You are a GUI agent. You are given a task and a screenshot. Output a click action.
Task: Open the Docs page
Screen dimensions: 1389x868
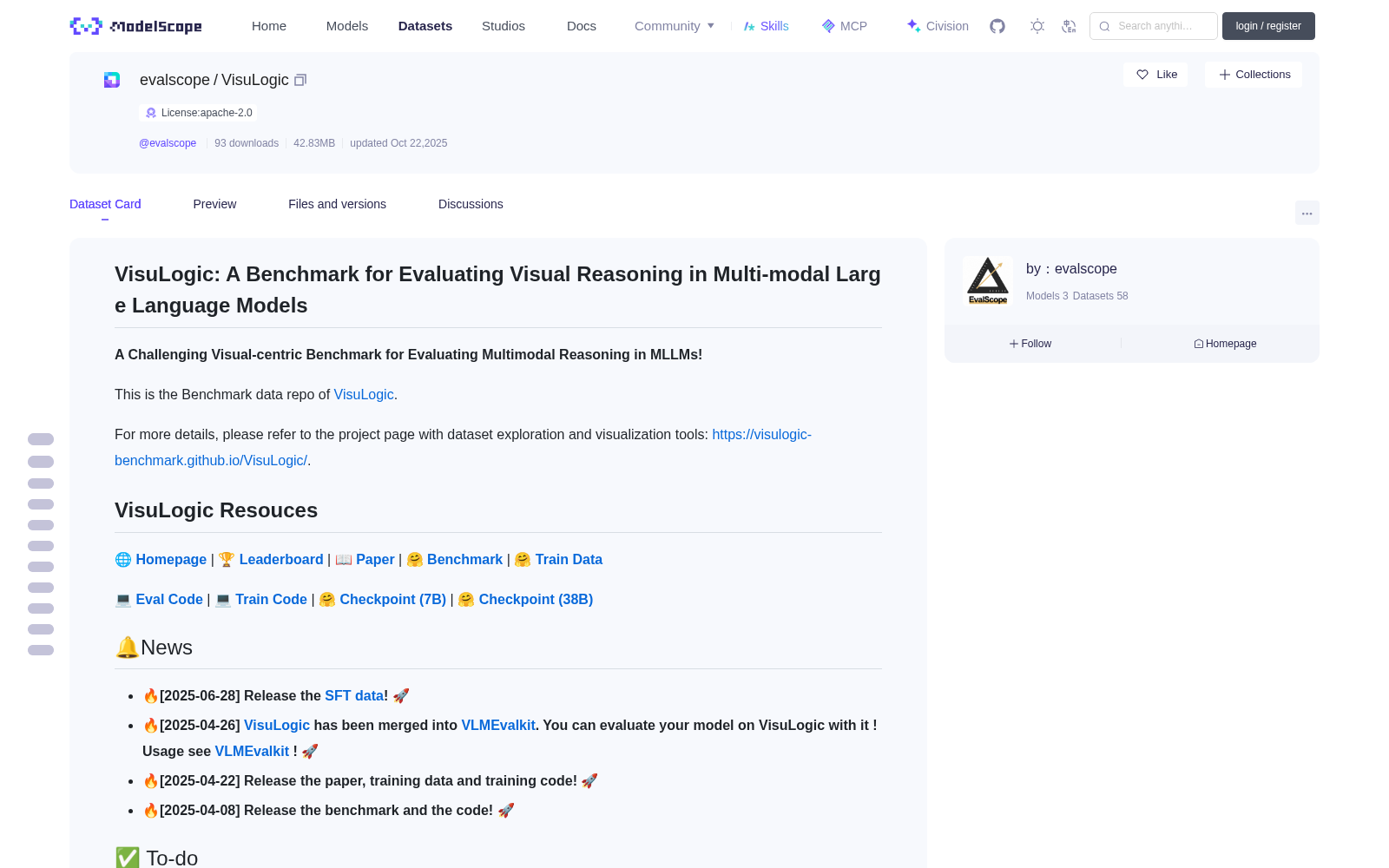[x=582, y=26]
